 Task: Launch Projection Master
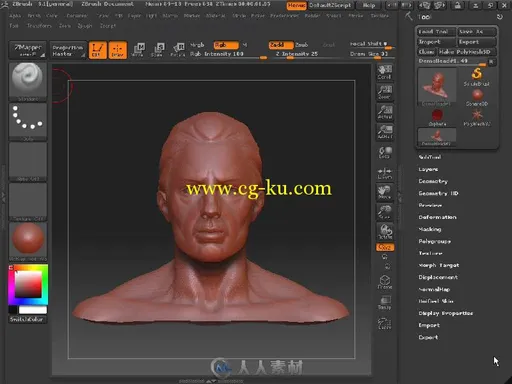(x=68, y=50)
